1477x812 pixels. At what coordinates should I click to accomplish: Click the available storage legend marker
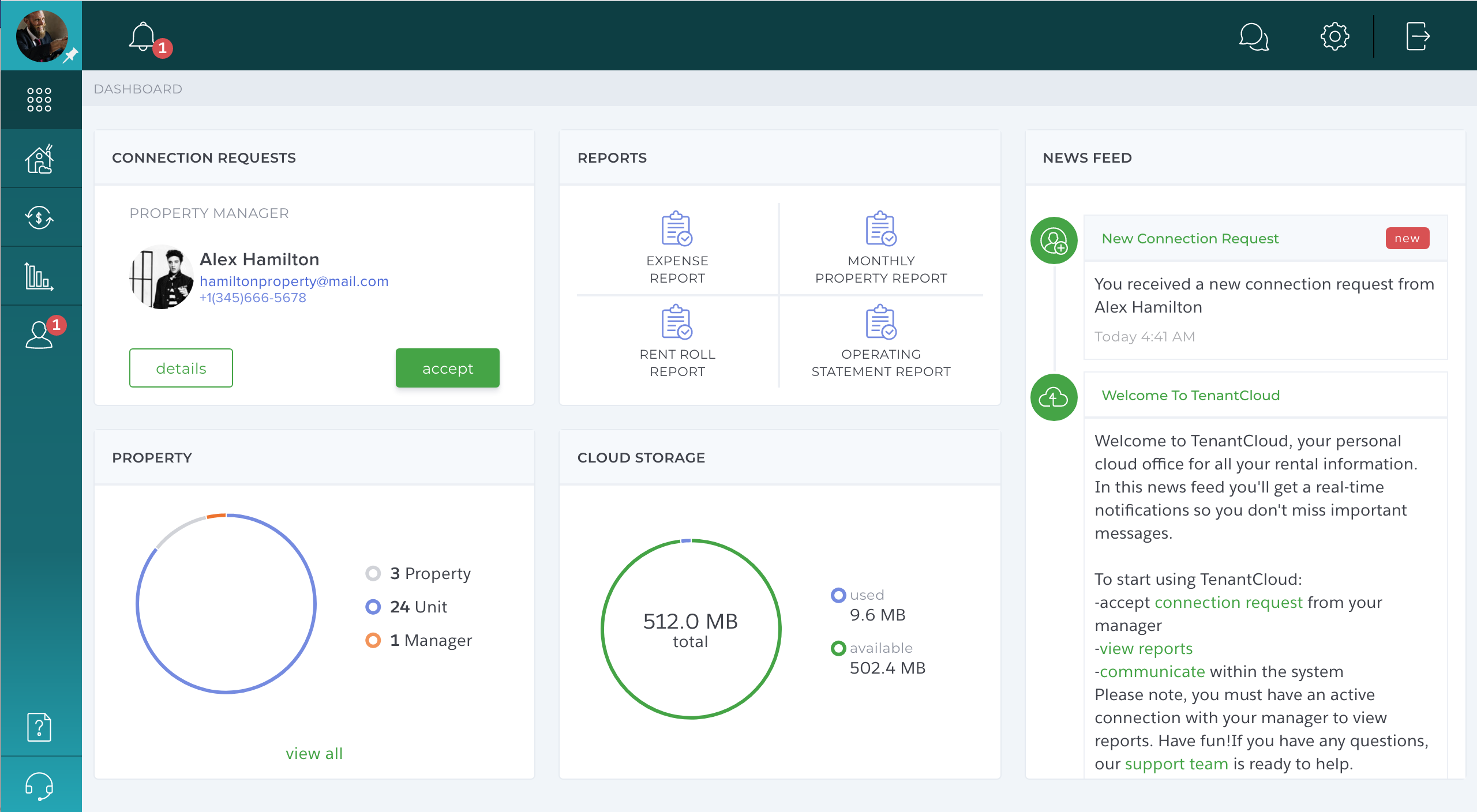pos(838,648)
